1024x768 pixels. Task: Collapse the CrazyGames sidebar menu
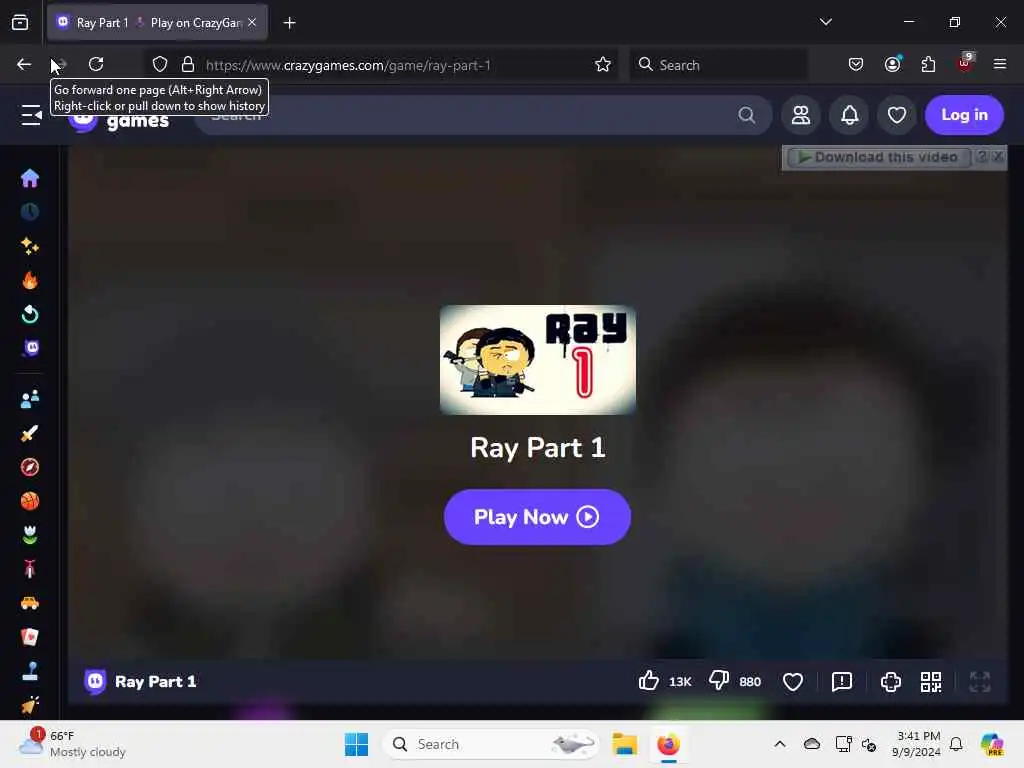[31, 115]
